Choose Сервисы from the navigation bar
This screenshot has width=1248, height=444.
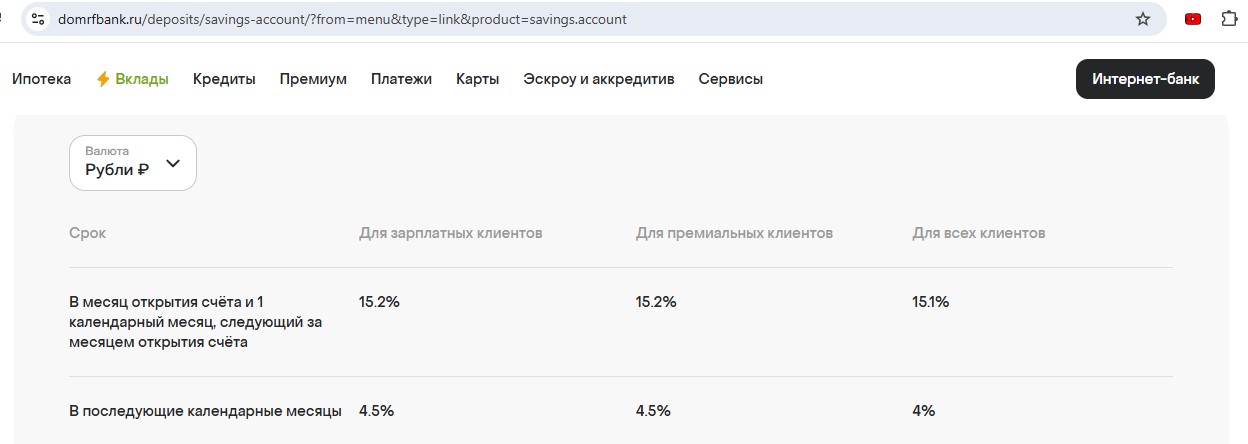coord(730,79)
